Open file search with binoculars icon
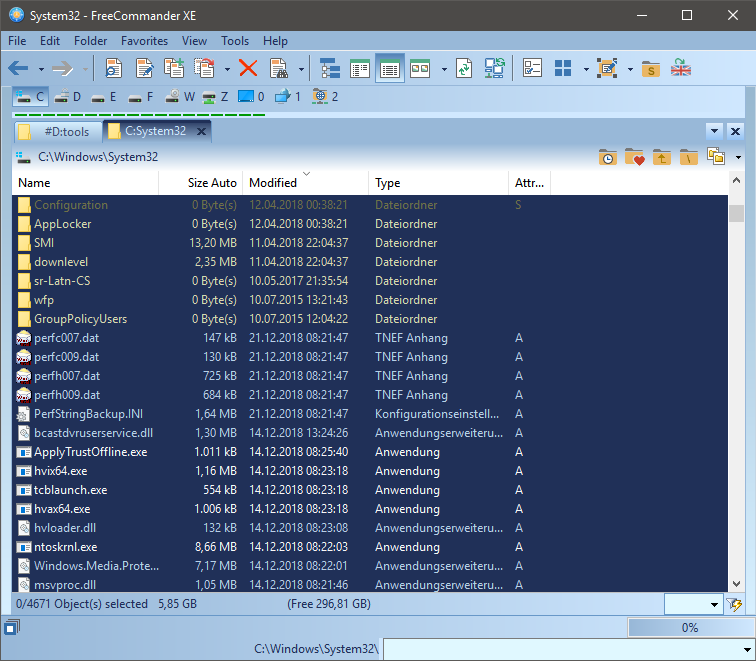The image size is (756, 661). (x=279, y=68)
